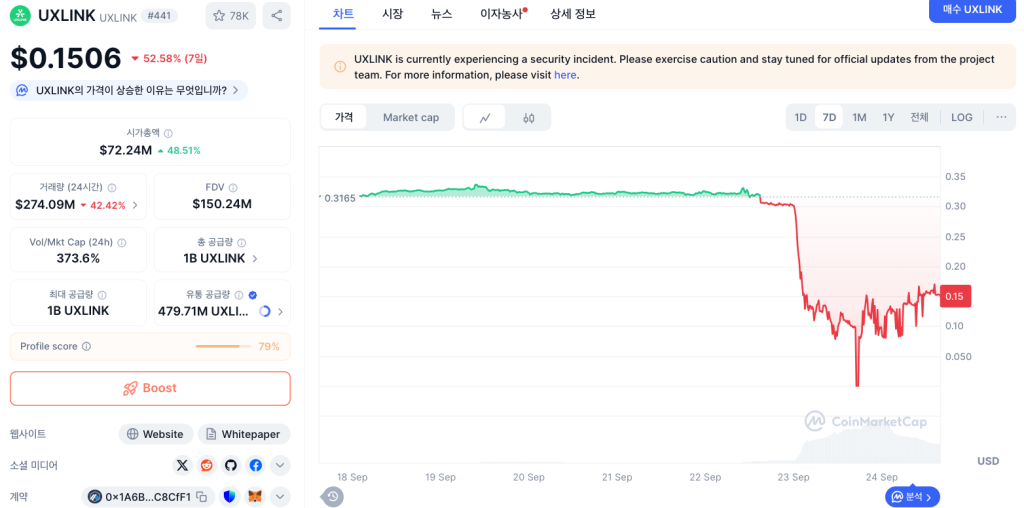Click the 분석 button below chart
The width and height of the screenshot is (1024, 508).
pyautogui.click(x=912, y=497)
